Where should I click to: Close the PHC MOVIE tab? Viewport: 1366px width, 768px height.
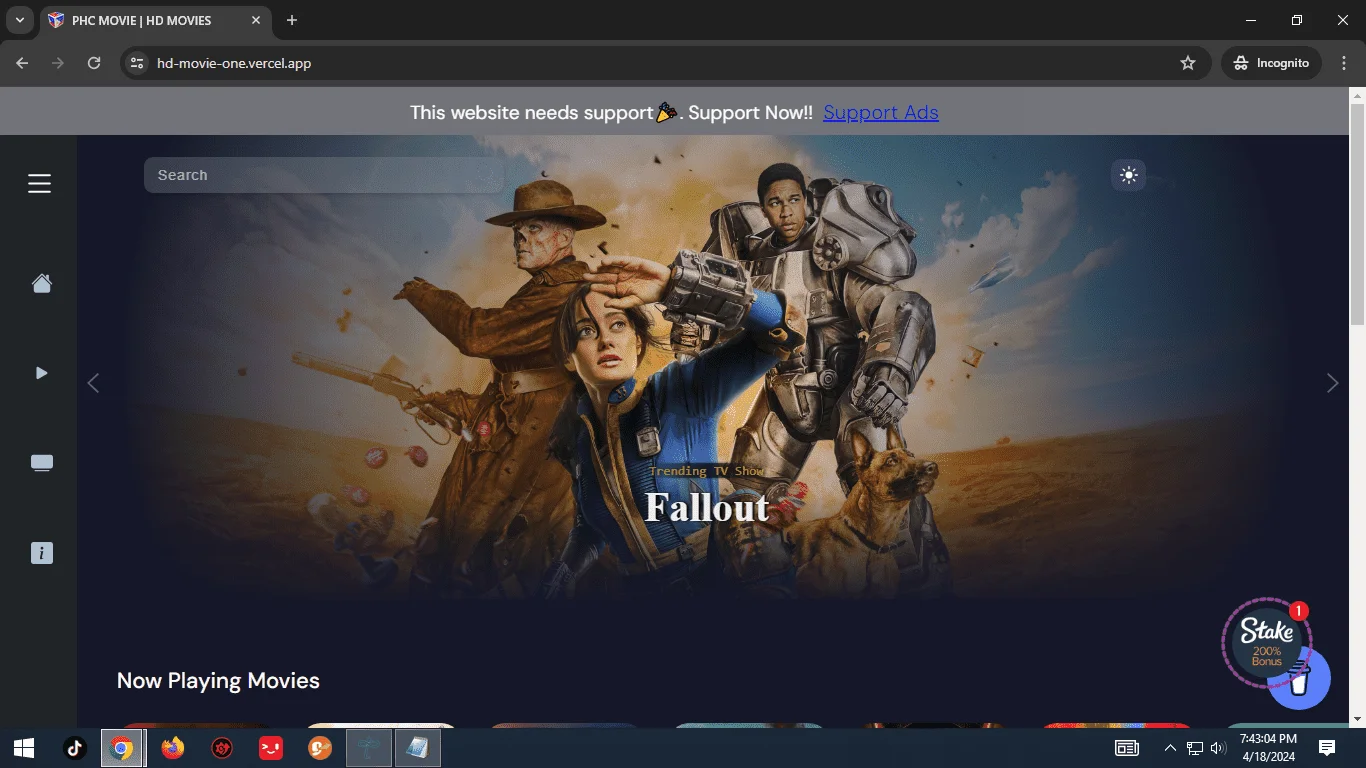(x=256, y=20)
